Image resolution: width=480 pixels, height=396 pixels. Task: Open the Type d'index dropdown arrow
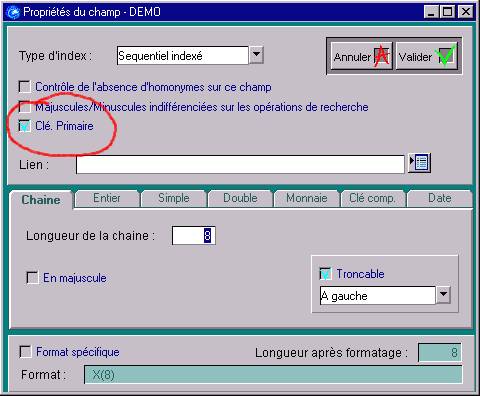click(256, 55)
